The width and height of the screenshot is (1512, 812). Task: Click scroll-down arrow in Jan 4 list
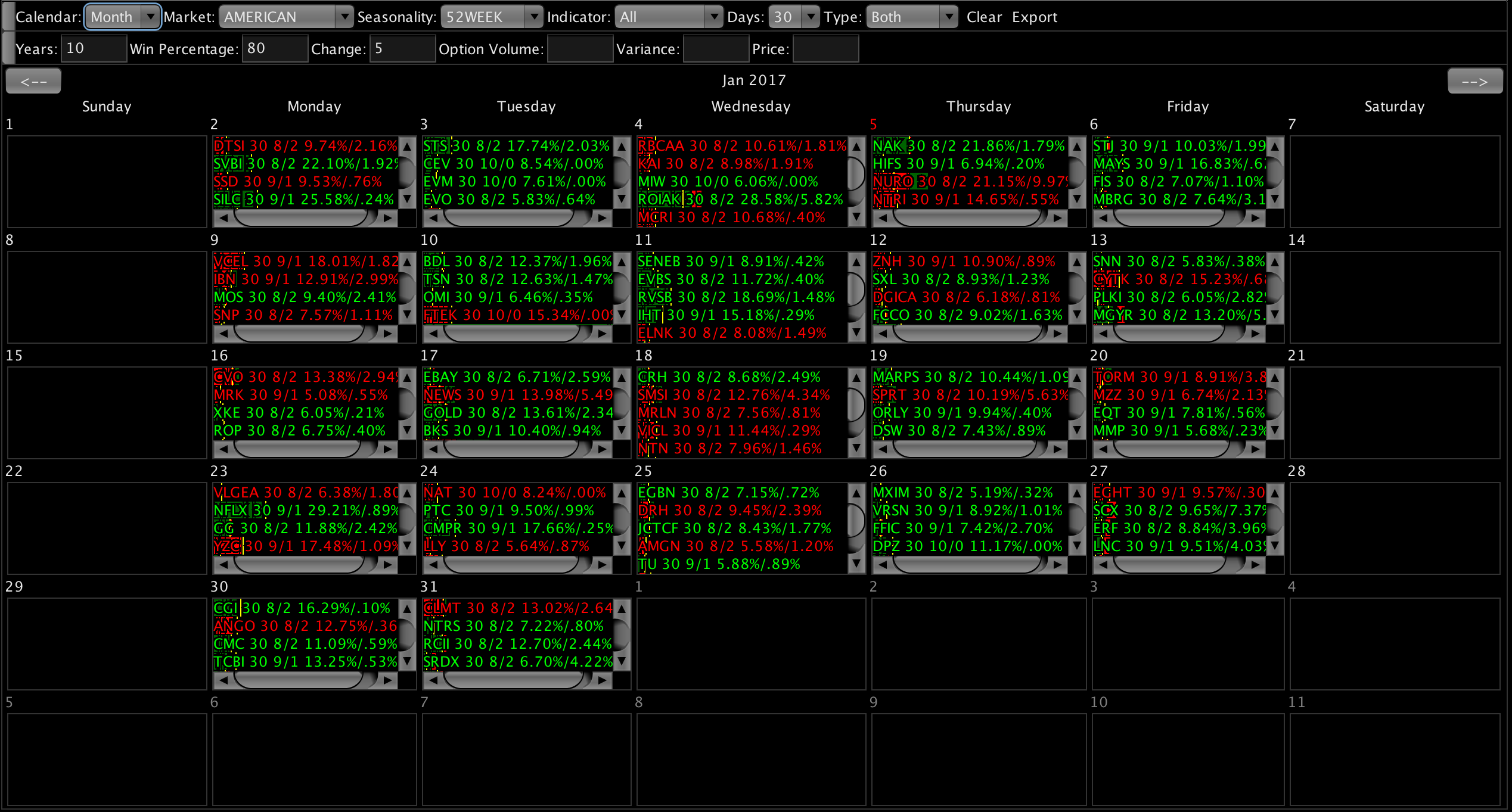click(856, 217)
